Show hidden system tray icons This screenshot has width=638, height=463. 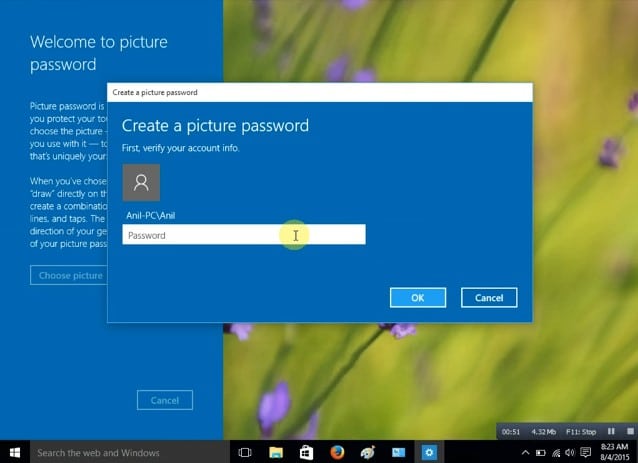[x=525, y=452]
